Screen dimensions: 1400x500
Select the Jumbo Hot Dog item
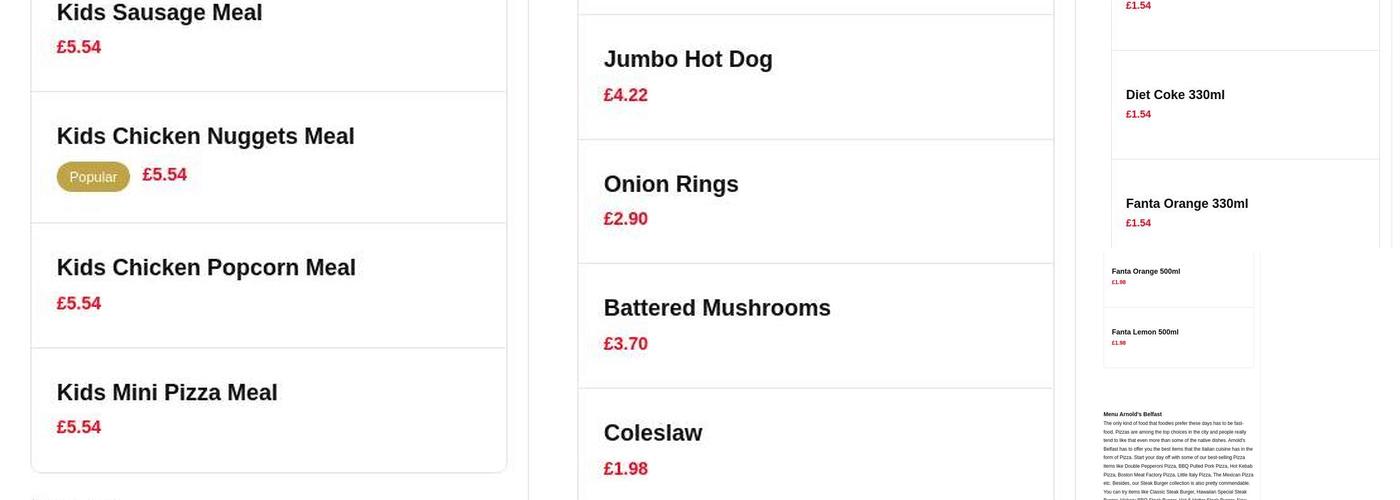pyautogui.click(x=688, y=60)
